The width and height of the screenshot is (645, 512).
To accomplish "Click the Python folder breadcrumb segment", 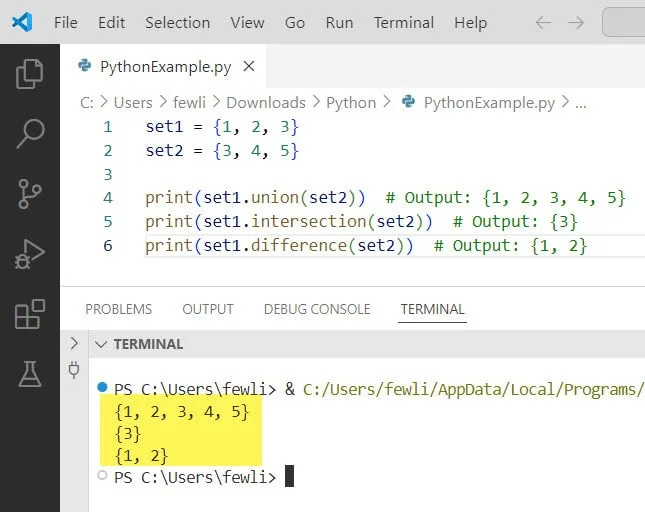I will 351,103.
